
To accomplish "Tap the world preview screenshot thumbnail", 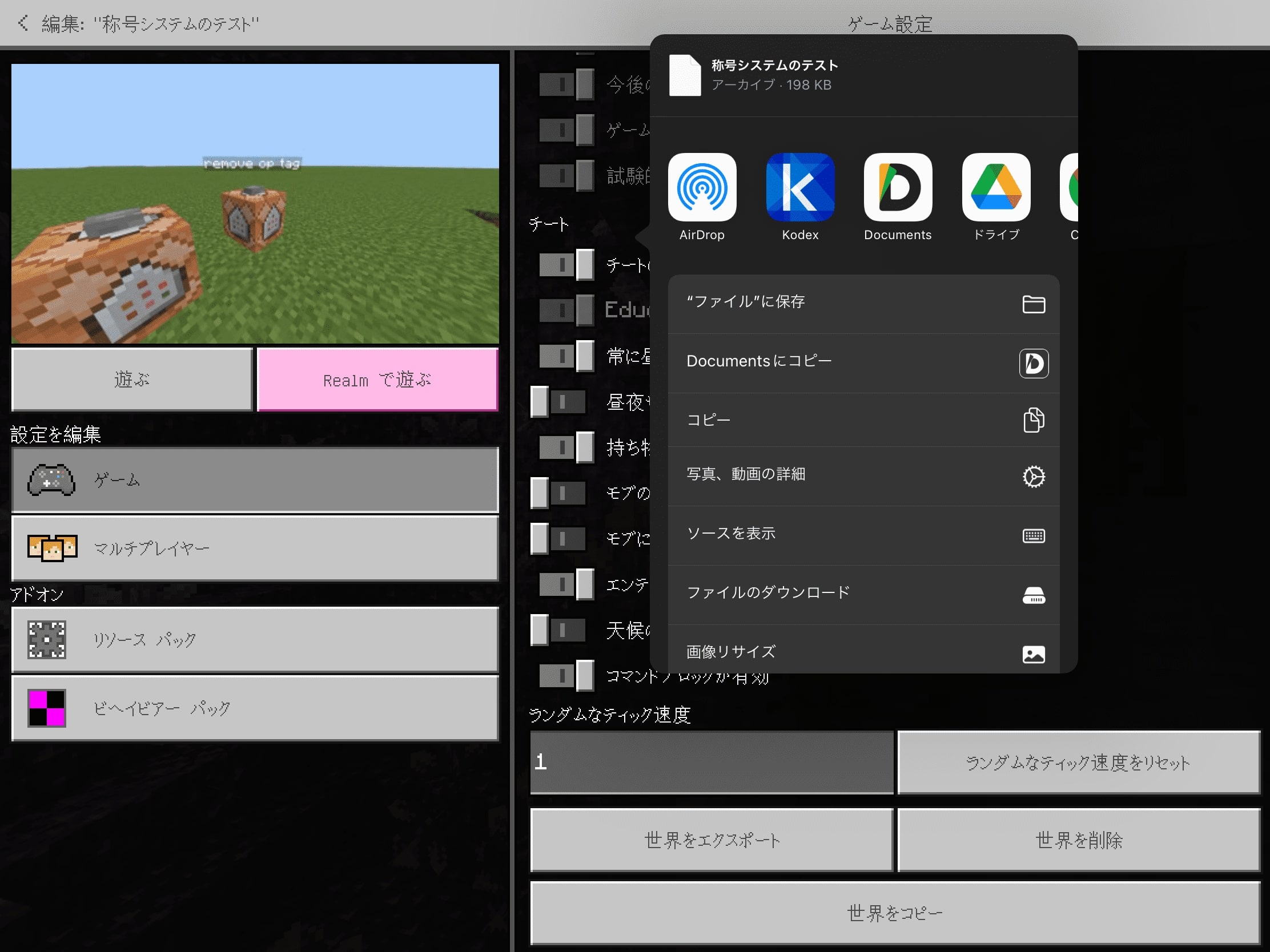I will pos(255,204).
